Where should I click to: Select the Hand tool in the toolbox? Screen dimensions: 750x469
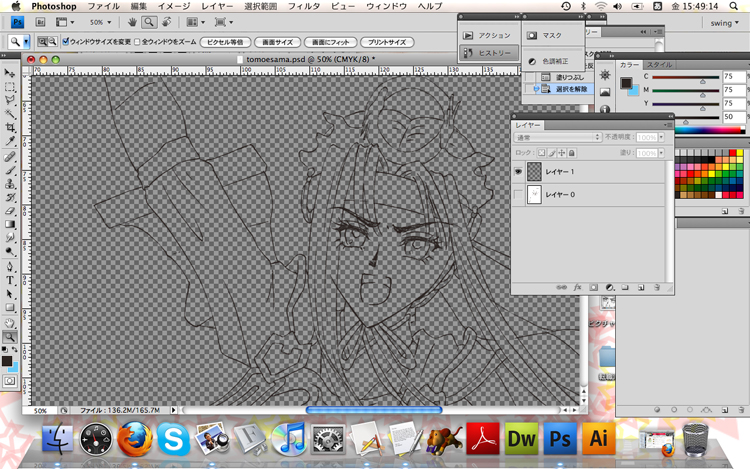(10, 323)
